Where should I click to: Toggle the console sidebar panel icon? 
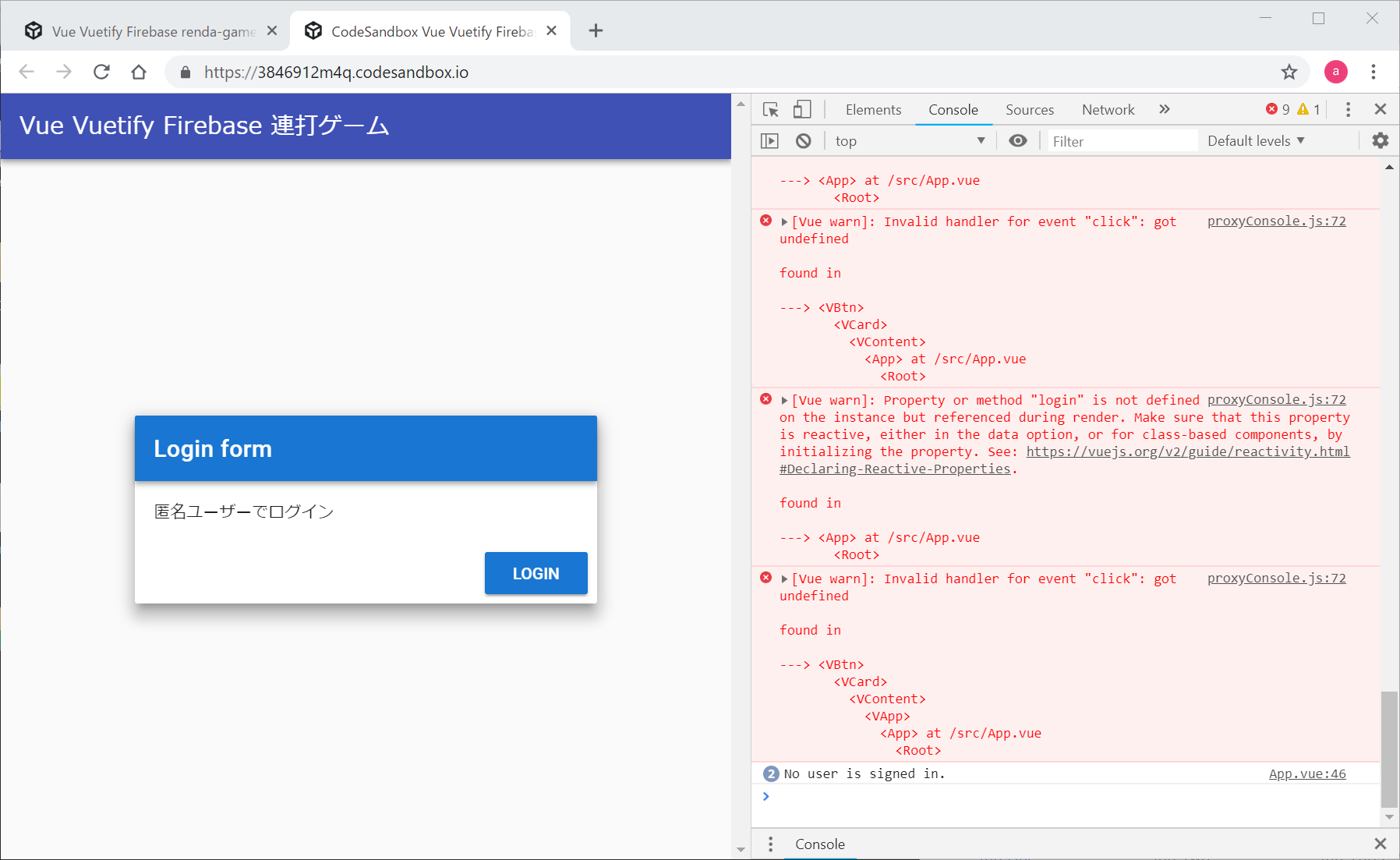point(769,141)
